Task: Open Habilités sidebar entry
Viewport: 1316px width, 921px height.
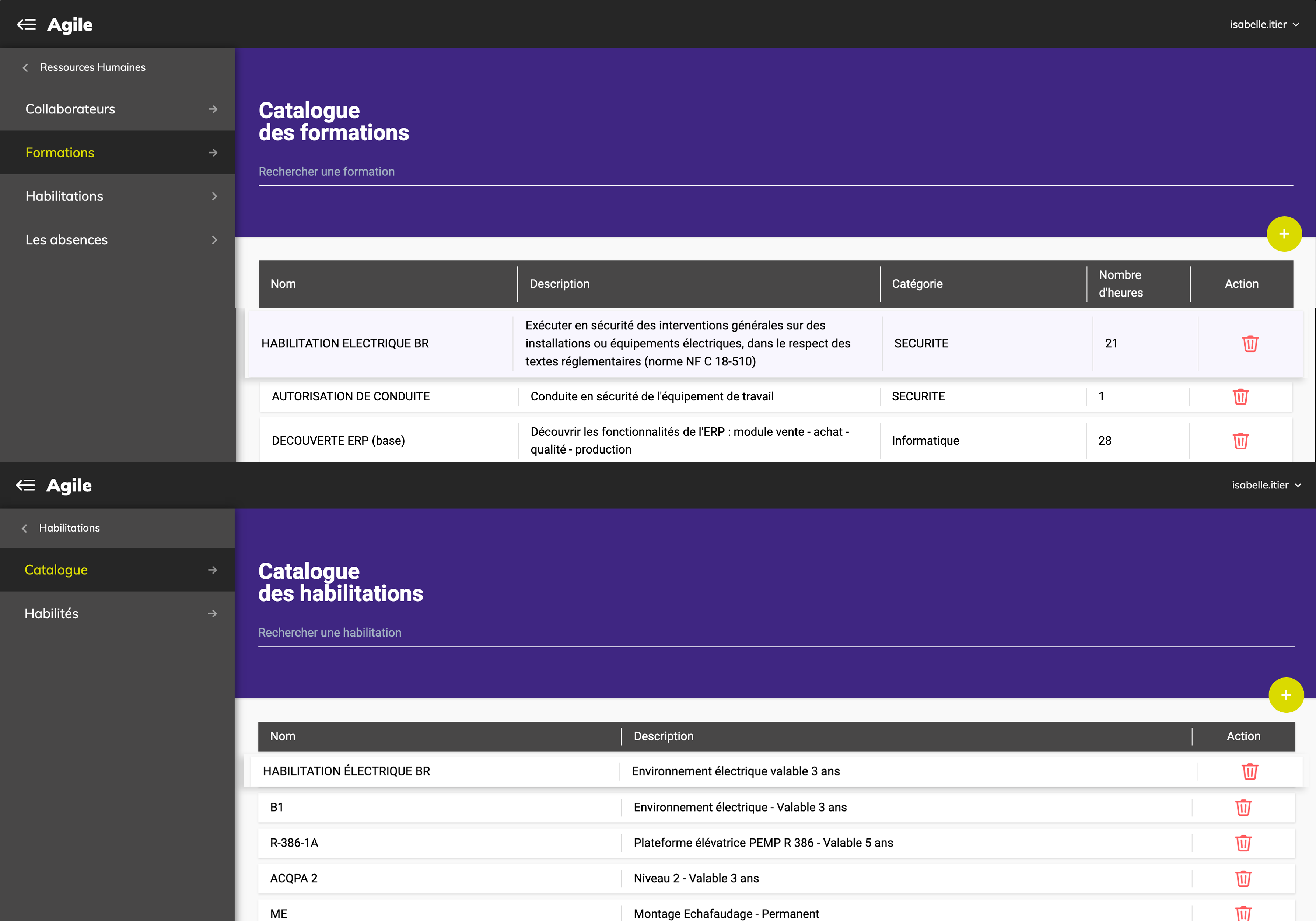Action: coord(118,613)
